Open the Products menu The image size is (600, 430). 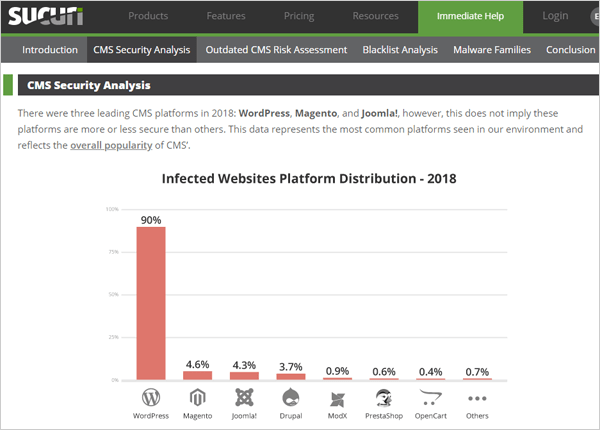pos(148,16)
